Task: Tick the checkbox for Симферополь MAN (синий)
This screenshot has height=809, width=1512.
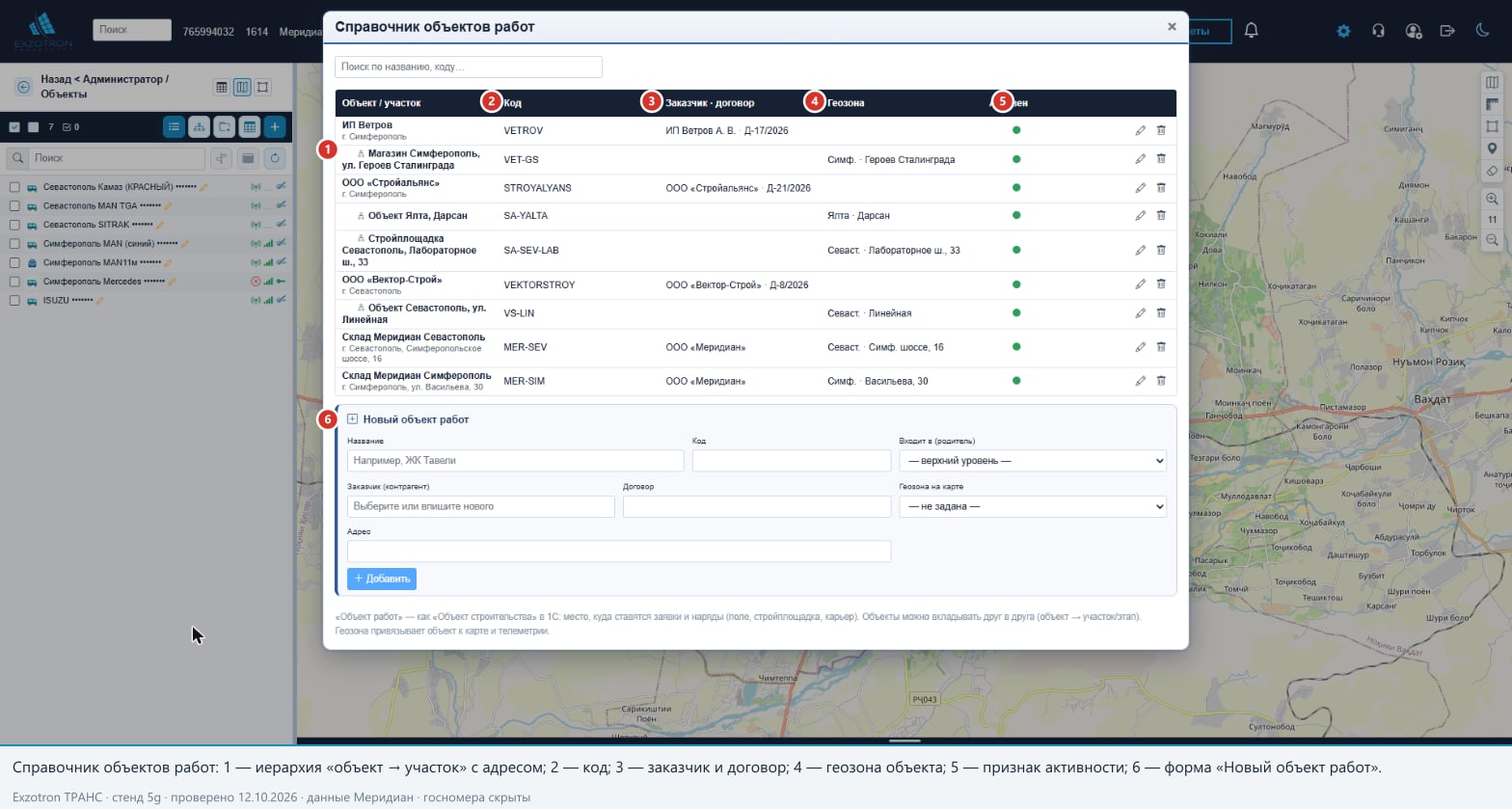Action: point(14,244)
